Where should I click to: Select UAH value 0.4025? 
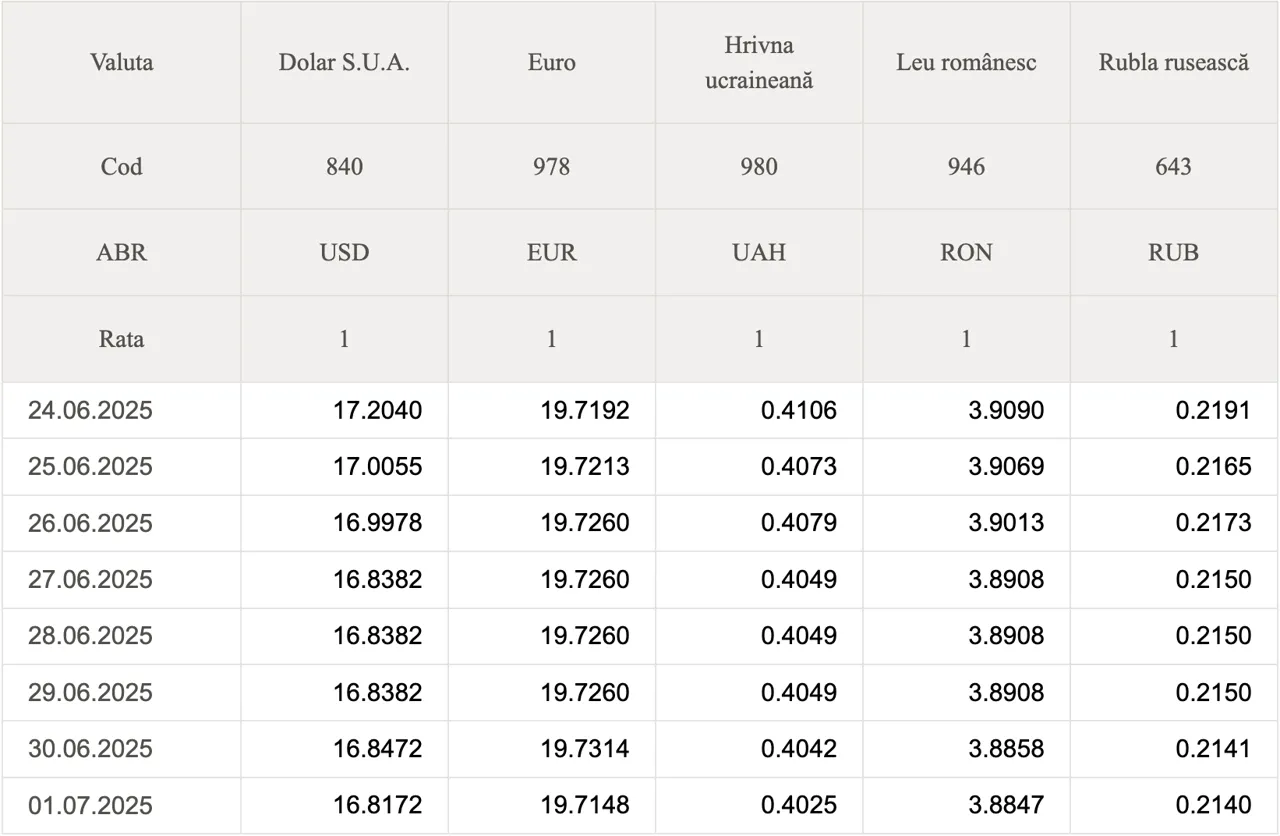pyautogui.click(x=798, y=805)
